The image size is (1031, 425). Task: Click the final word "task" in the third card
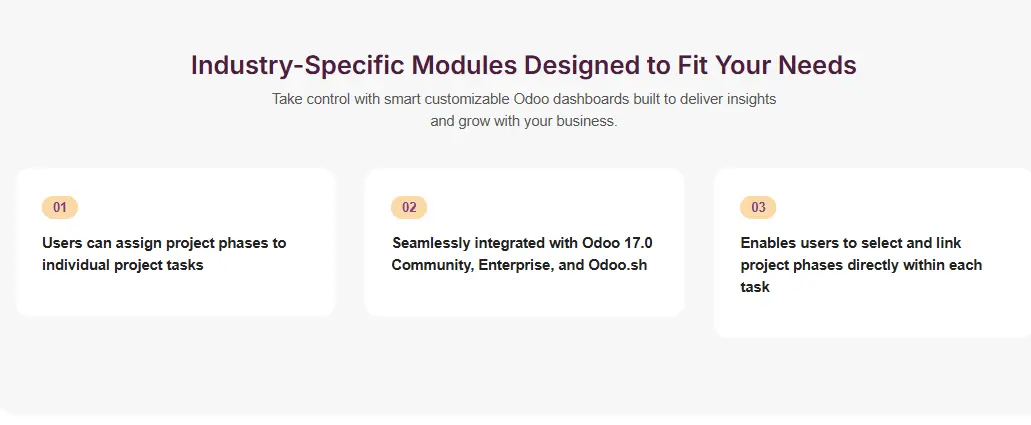(755, 287)
